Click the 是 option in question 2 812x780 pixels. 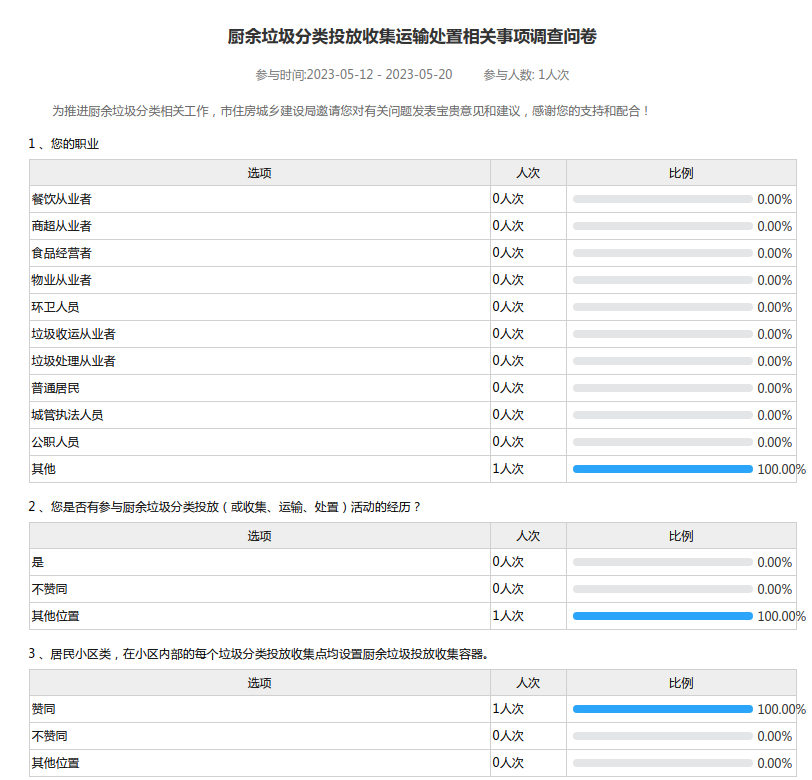tap(38, 562)
